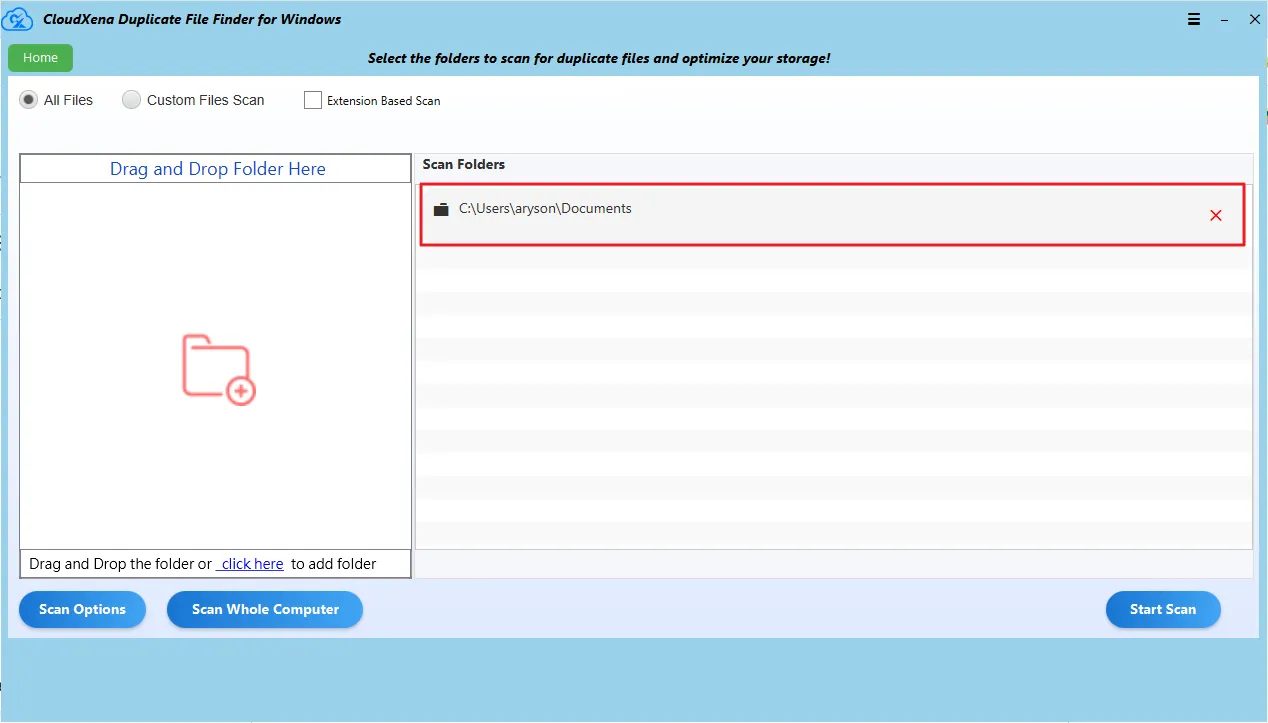This screenshot has width=1268, height=723.
Task: Click the add-folder icon in drop area
Action: pyautogui.click(x=219, y=369)
